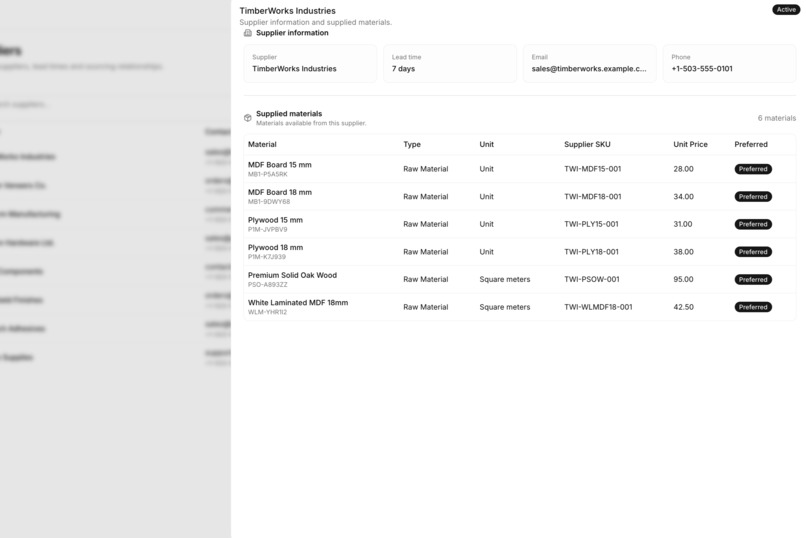Click the SKU TWI-PSOW-001
This screenshot has width=806, height=538.
(x=592, y=280)
